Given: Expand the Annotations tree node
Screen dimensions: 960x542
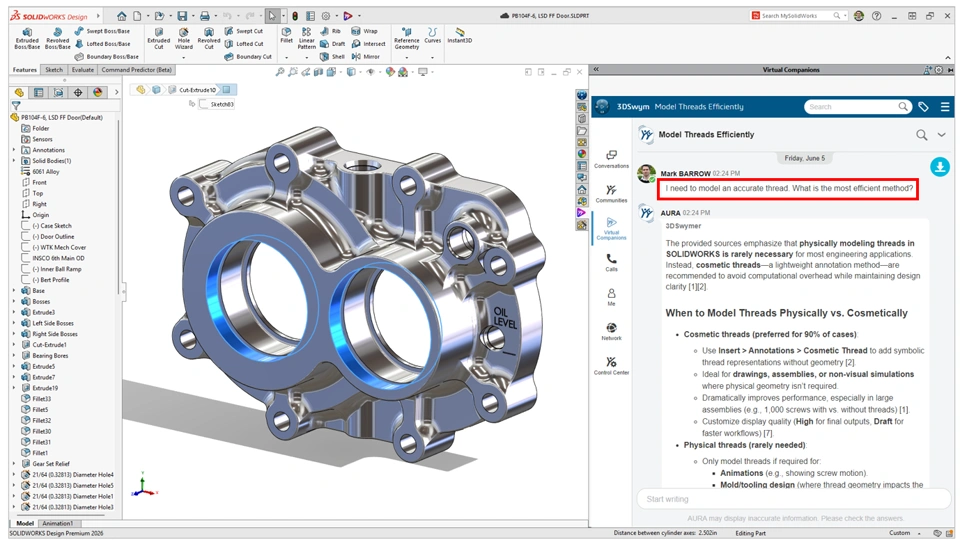Looking at the screenshot, I should (14, 149).
